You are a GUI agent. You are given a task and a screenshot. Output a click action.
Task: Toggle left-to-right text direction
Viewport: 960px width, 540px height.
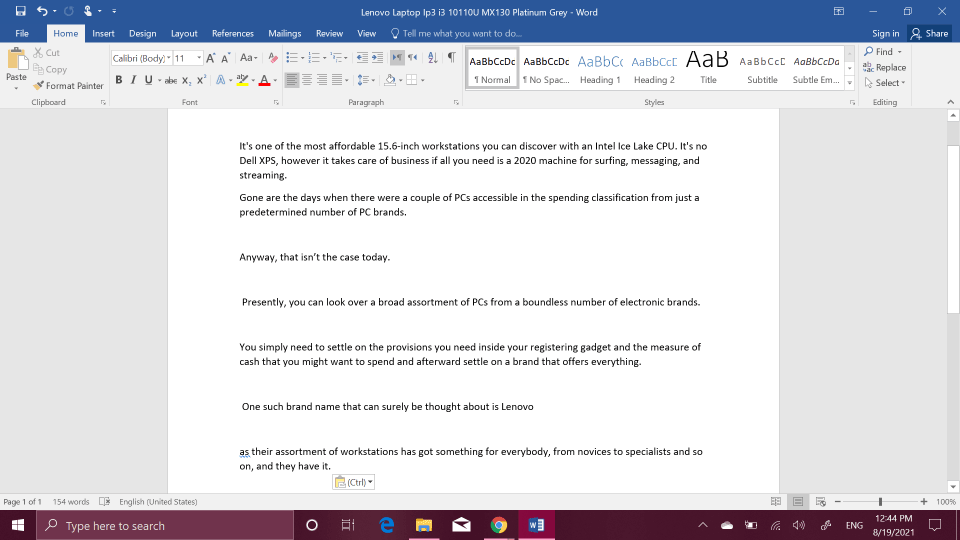pos(397,58)
